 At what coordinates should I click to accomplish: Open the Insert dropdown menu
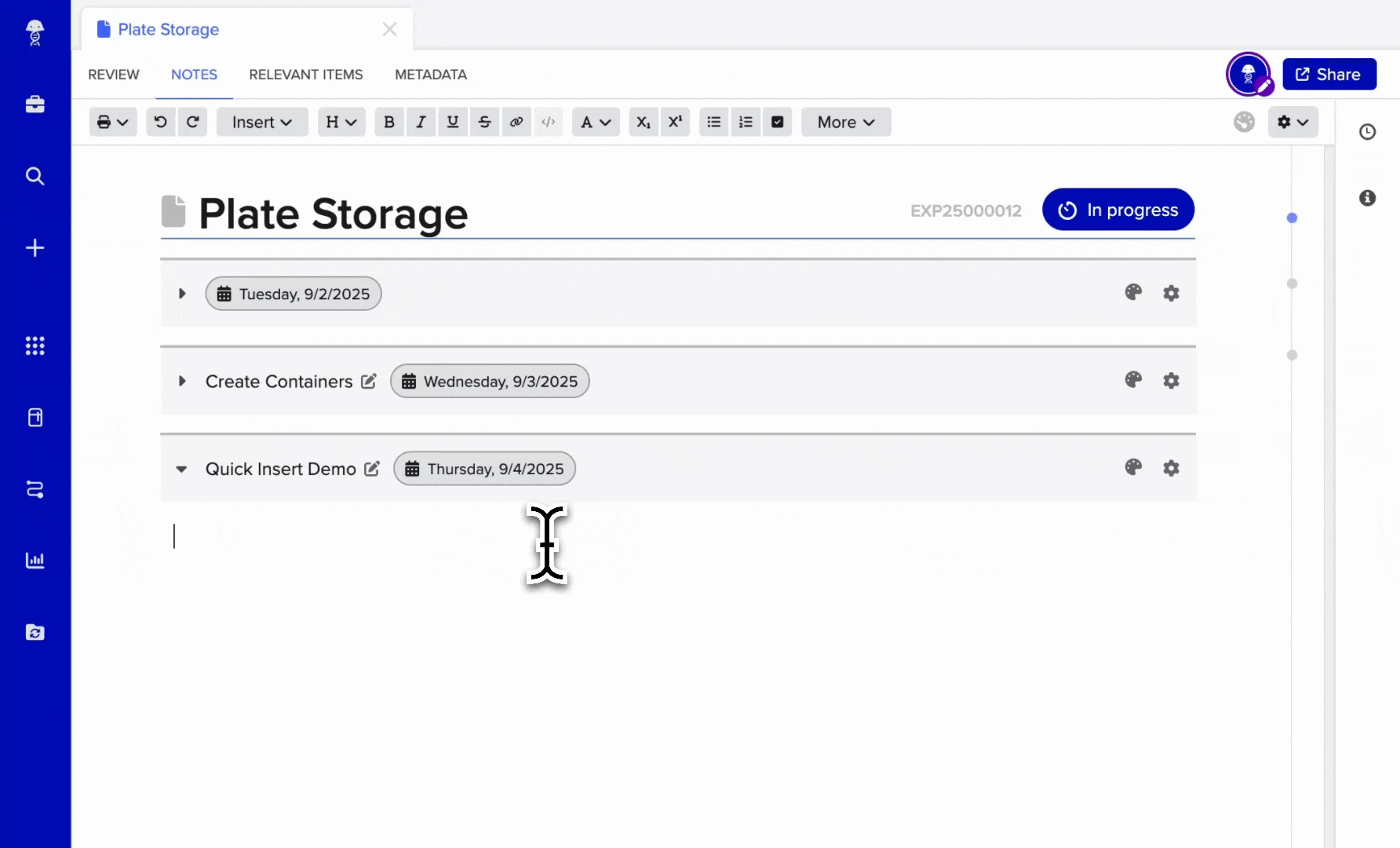261,122
